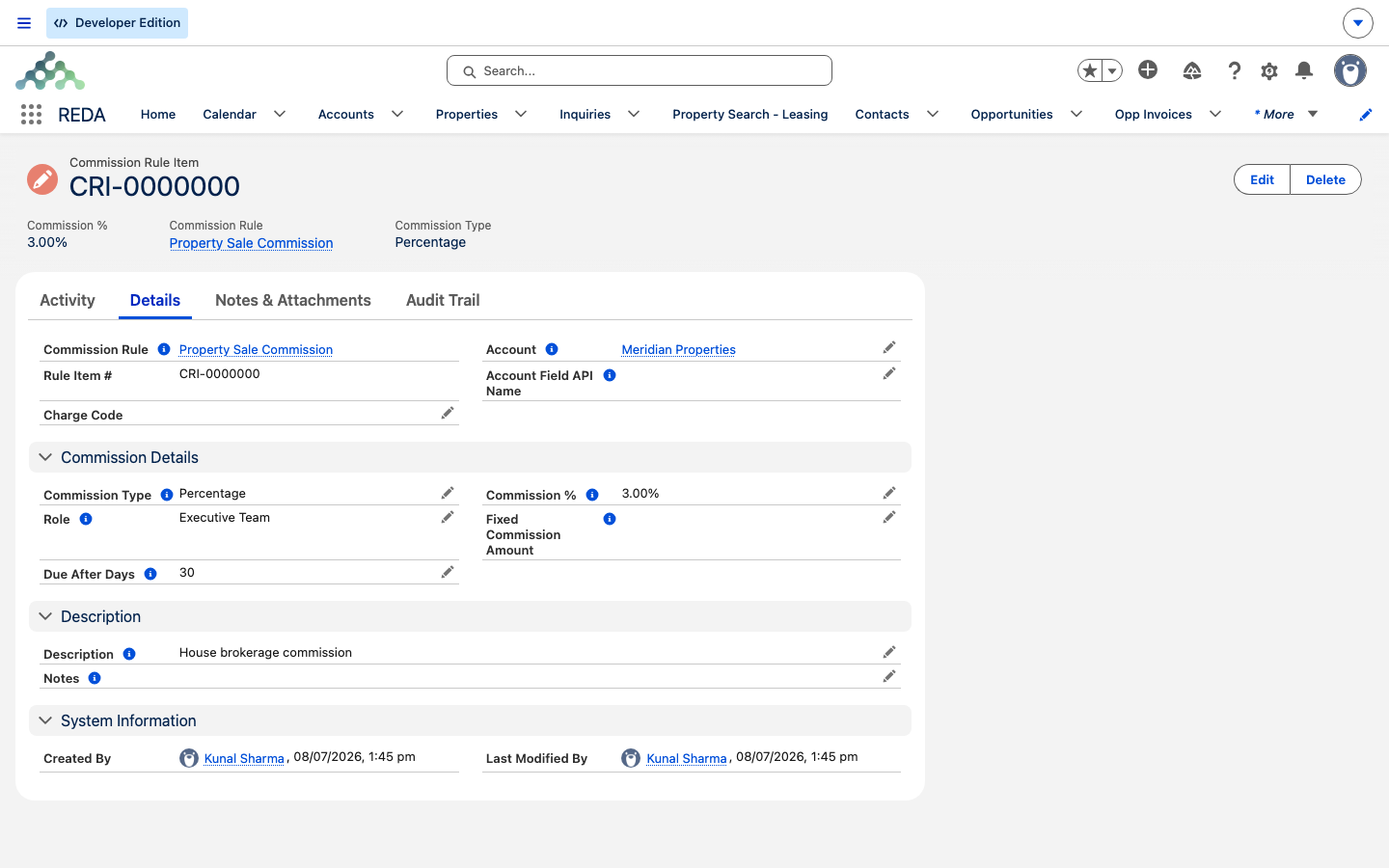This screenshot has width=1389, height=868.
Task: Open the Meridian Properties account link
Action: coord(678,349)
